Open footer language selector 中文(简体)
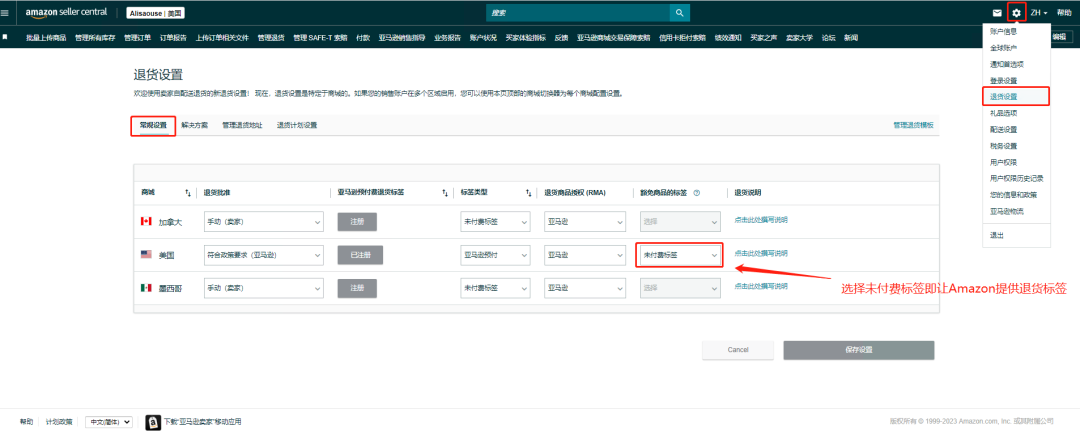 click(x=108, y=422)
